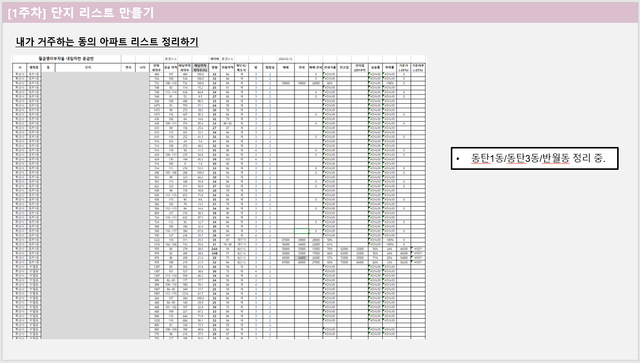The width and height of the screenshot is (640, 363).
Task: Click the '매매' column header in the table
Action: point(285,68)
